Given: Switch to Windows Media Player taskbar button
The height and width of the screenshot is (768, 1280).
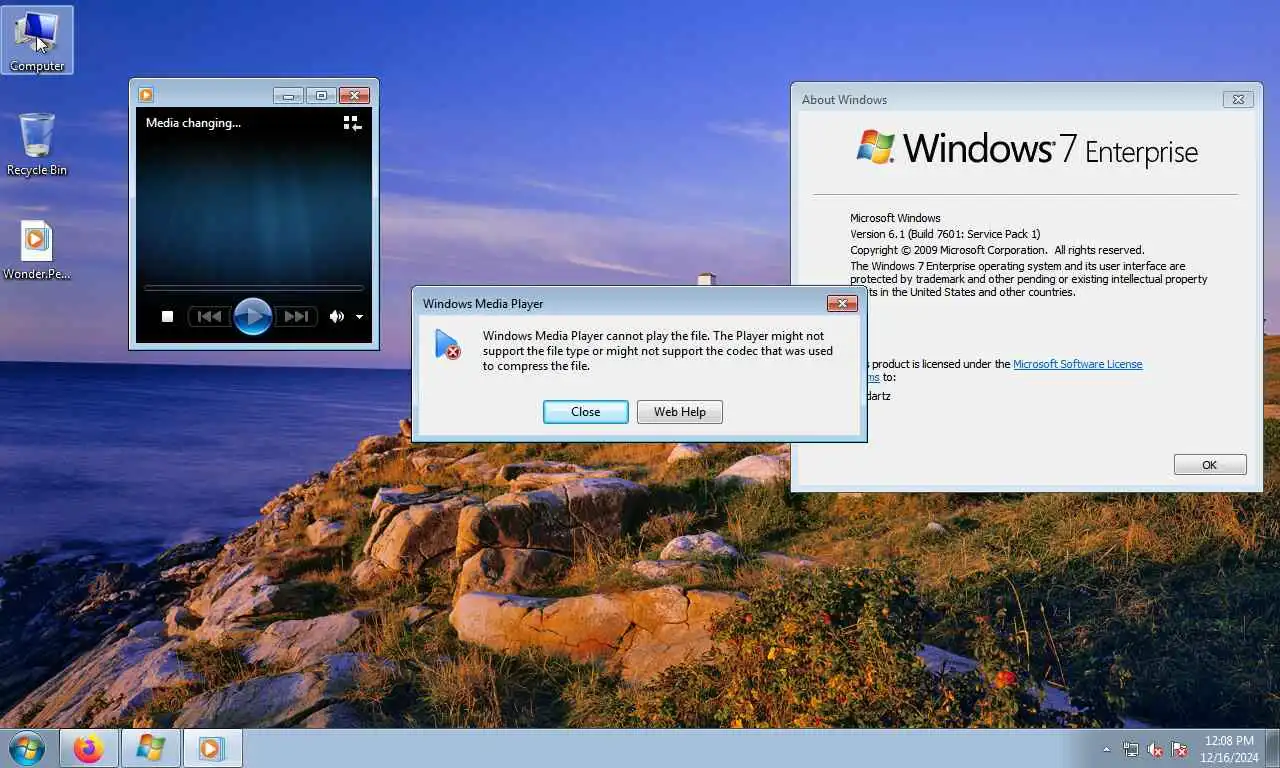Looking at the screenshot, I should (x=211, y=748).
